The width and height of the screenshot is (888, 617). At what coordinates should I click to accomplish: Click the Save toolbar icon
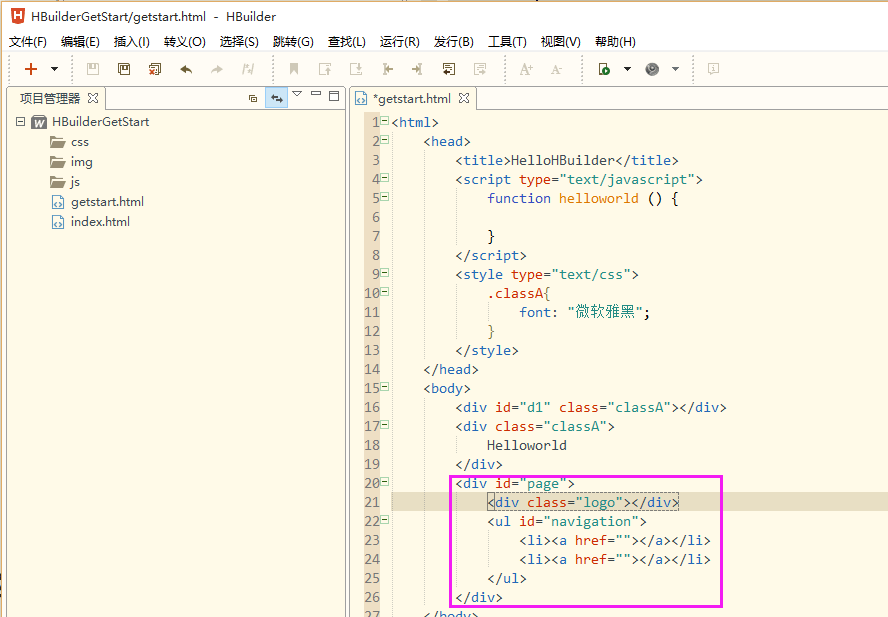(93, 69)
